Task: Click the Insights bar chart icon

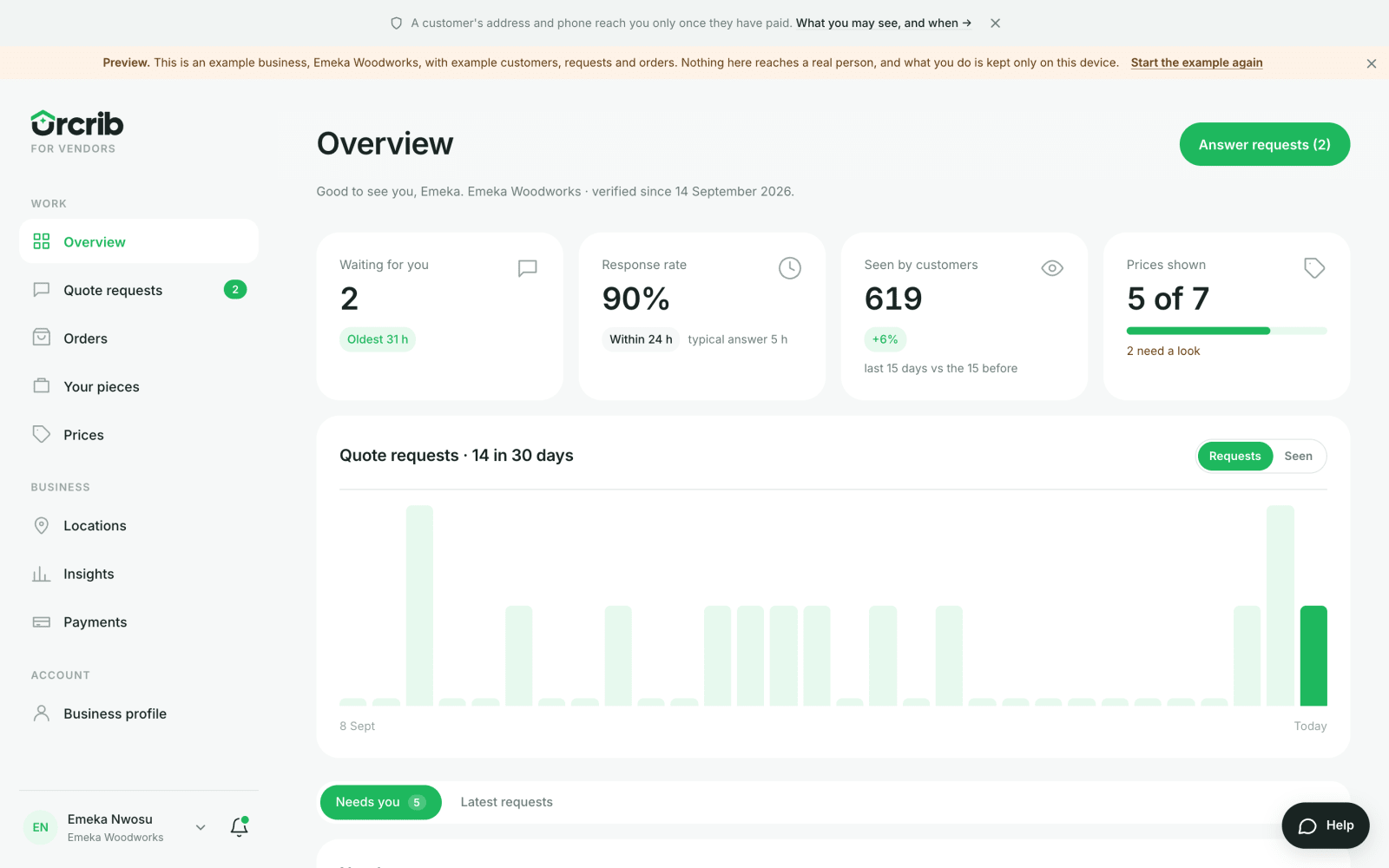Action: (42, 574)
